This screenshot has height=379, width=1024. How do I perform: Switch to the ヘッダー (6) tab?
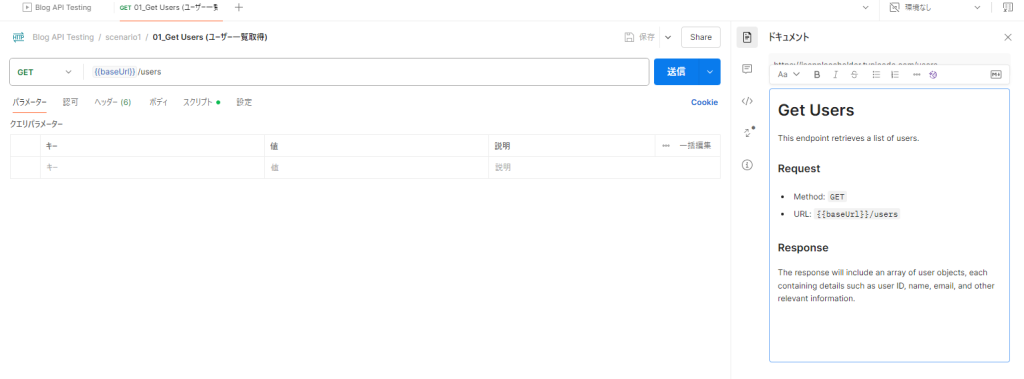tap(112, 103)
